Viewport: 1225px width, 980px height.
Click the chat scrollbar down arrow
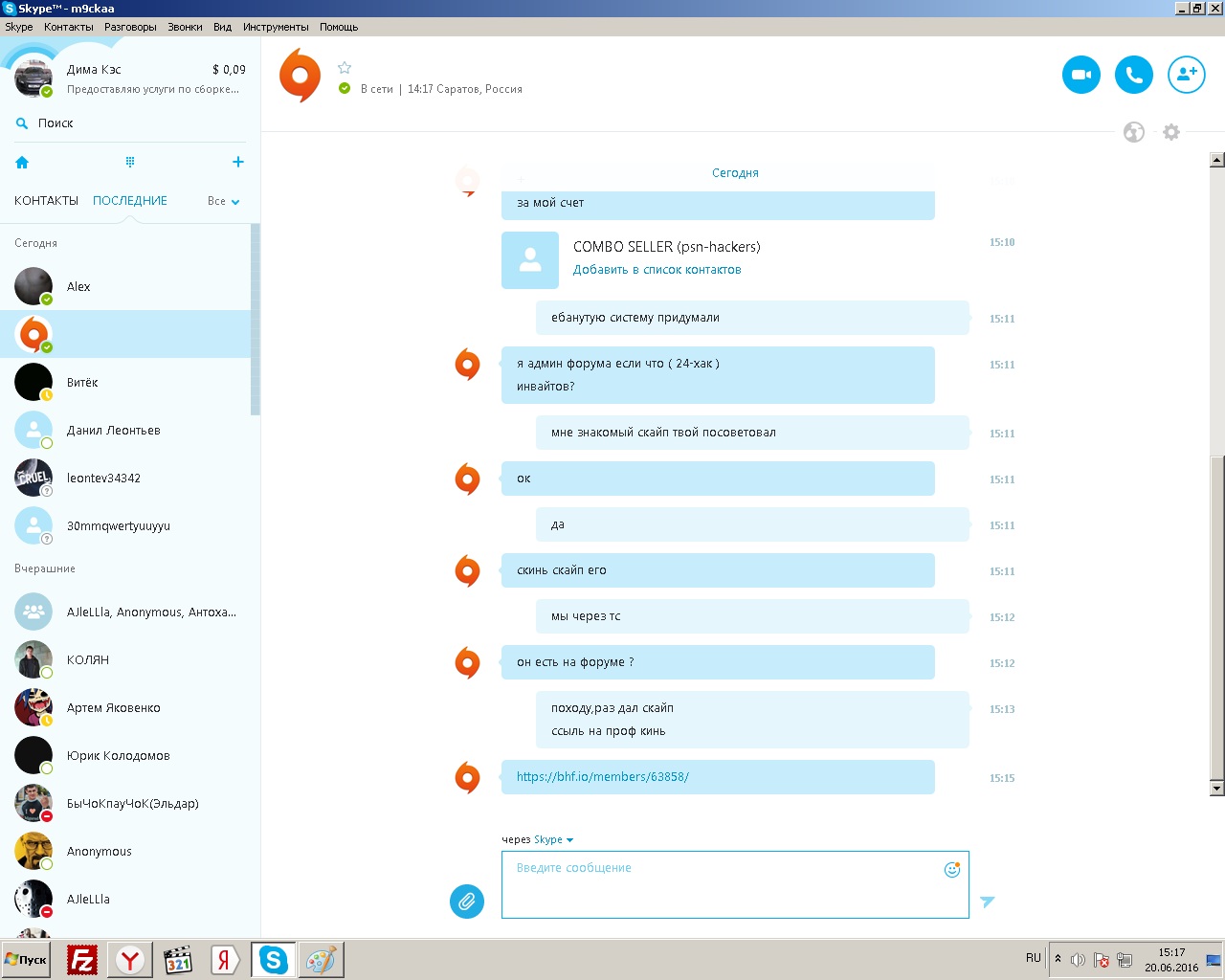tap(1217, 789)
